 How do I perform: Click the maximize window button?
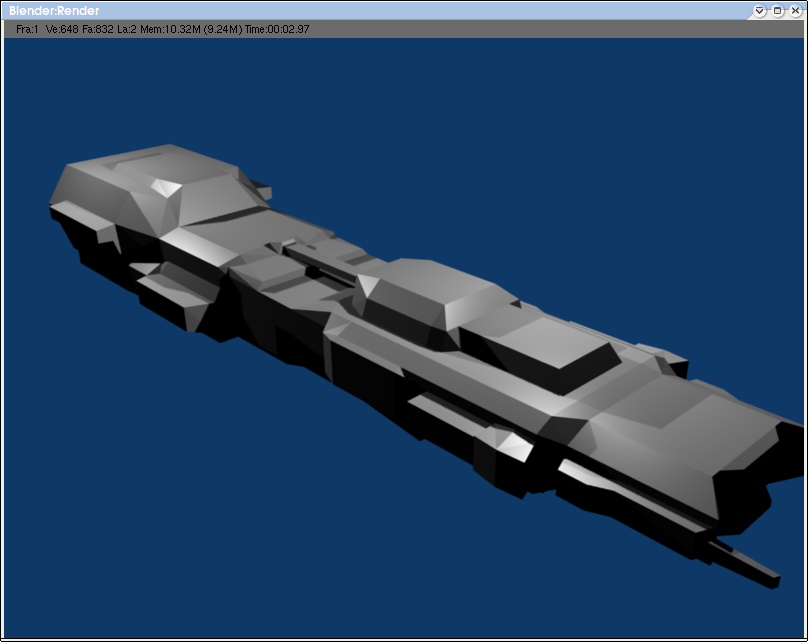pos(778,11)
